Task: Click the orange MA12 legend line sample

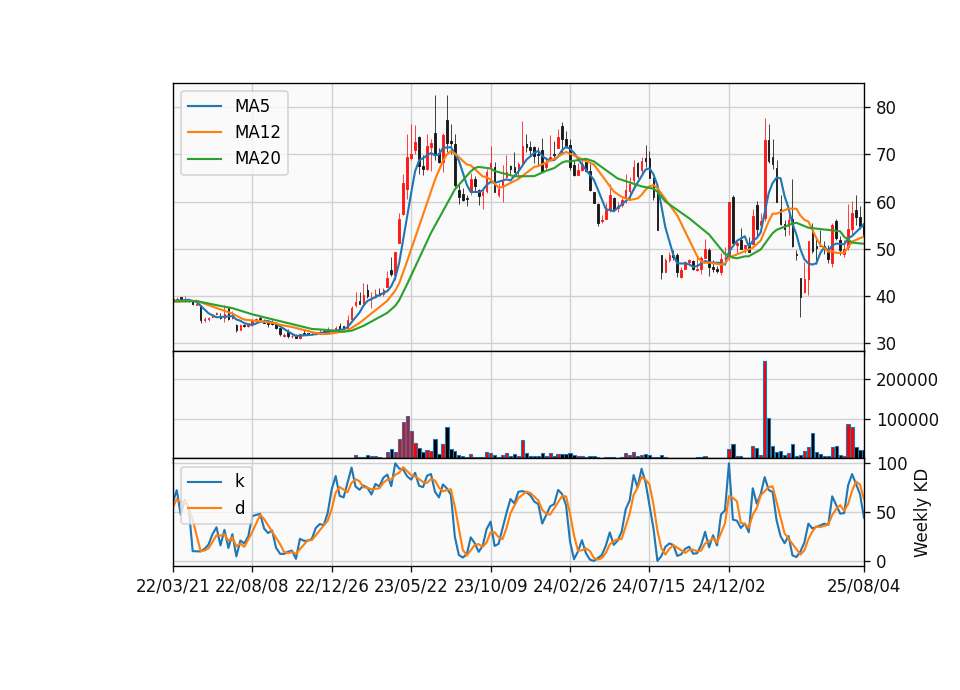Action: (x=204, y=132)
